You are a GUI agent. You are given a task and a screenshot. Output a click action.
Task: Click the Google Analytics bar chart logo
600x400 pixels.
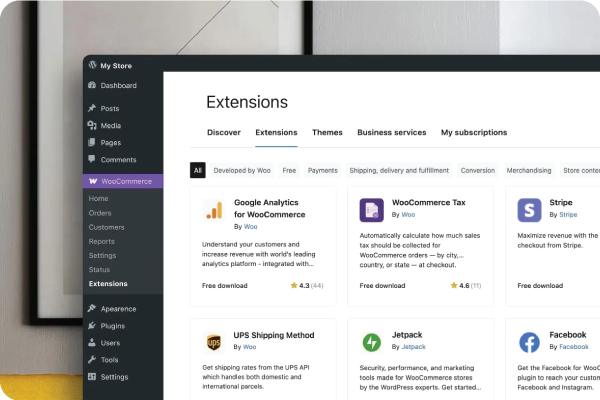coord(214,210)
